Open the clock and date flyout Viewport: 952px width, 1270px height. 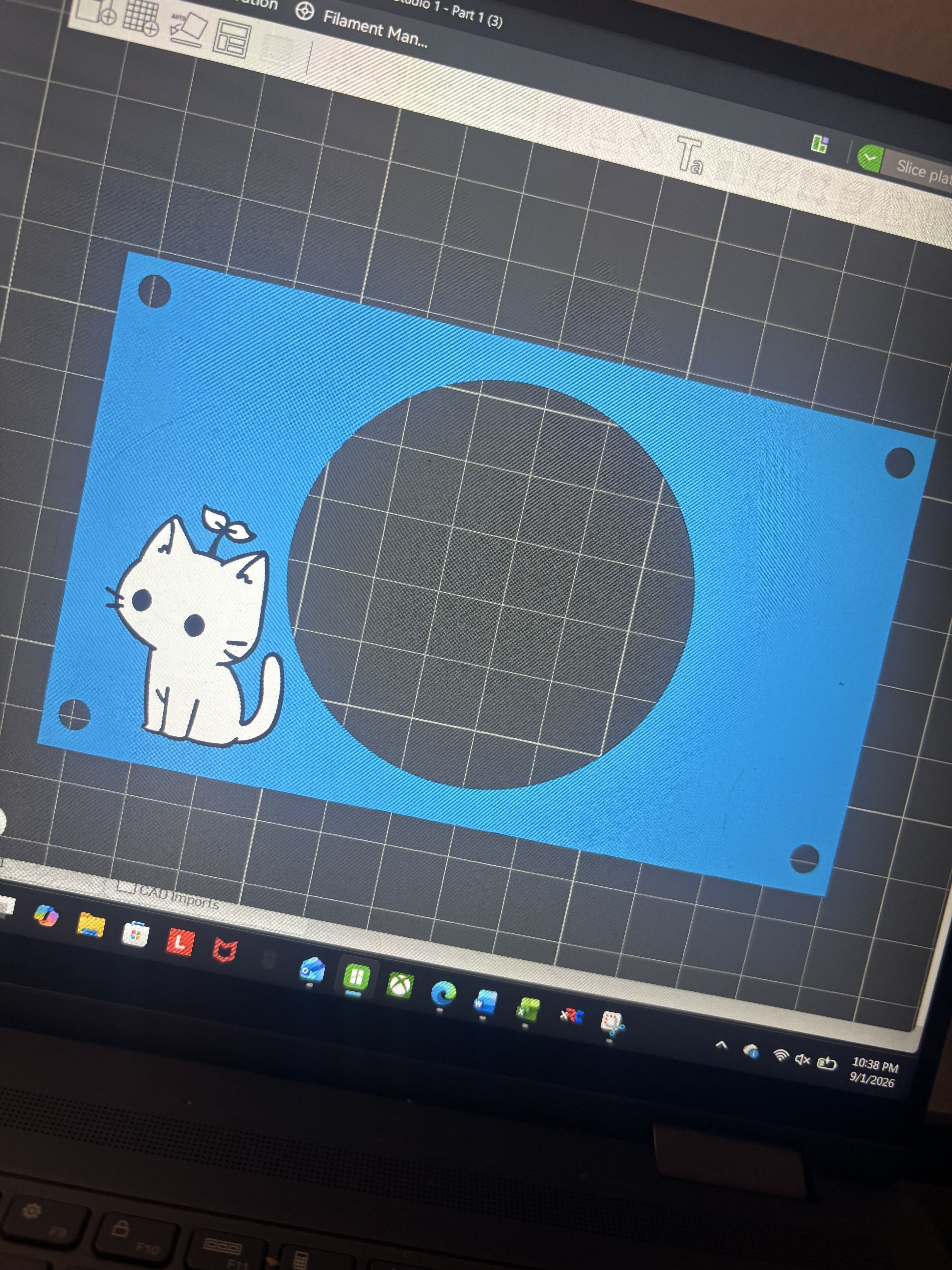click(x=873, y=1073)
